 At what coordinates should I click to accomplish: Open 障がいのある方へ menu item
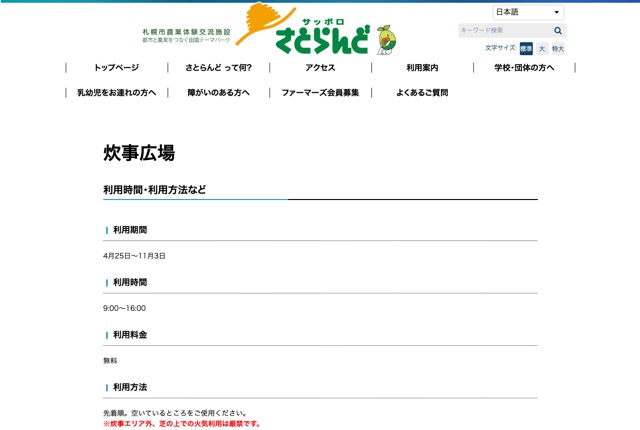coord(218,93)
